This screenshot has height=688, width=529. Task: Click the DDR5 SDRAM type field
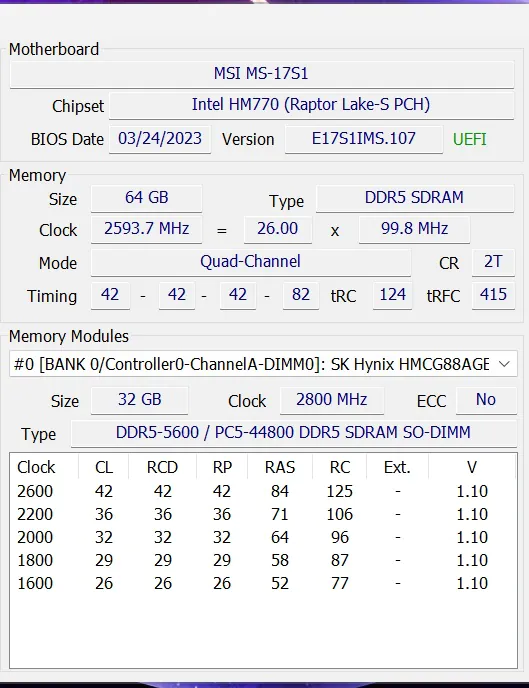pyautogui.click(x=415, y=198)
